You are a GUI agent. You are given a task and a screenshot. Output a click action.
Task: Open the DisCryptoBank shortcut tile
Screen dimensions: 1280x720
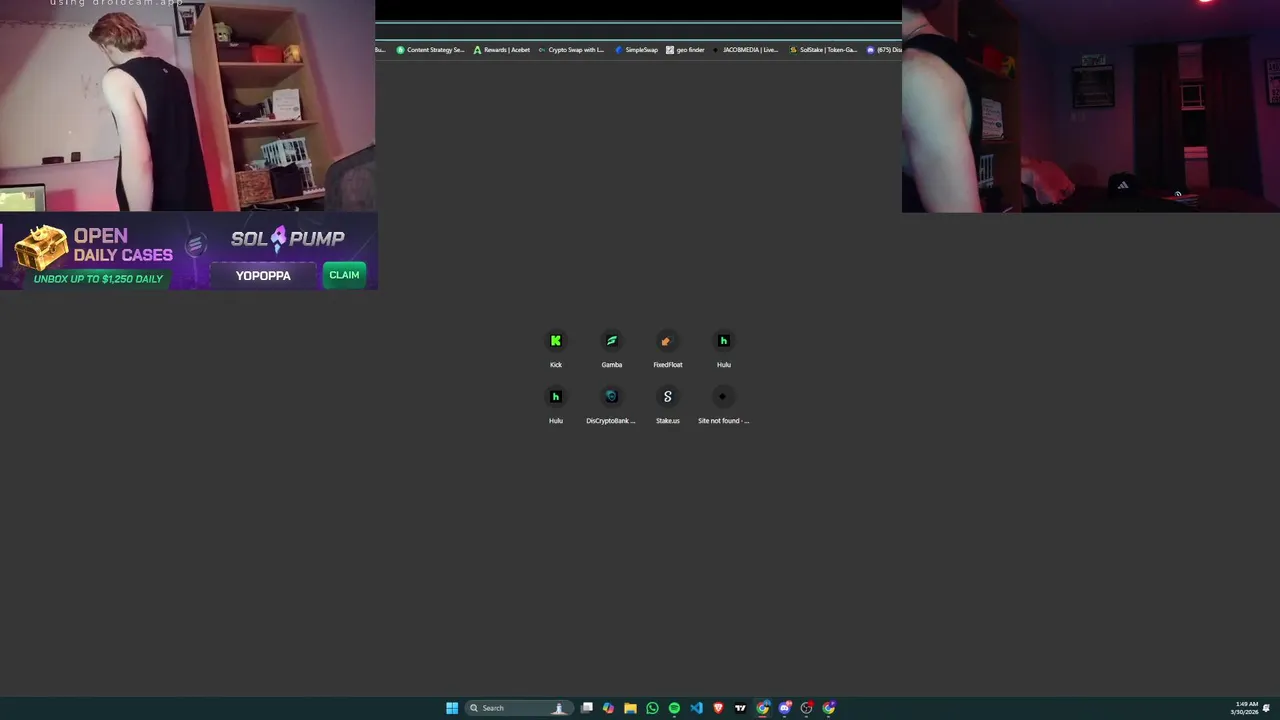[611, 405]
